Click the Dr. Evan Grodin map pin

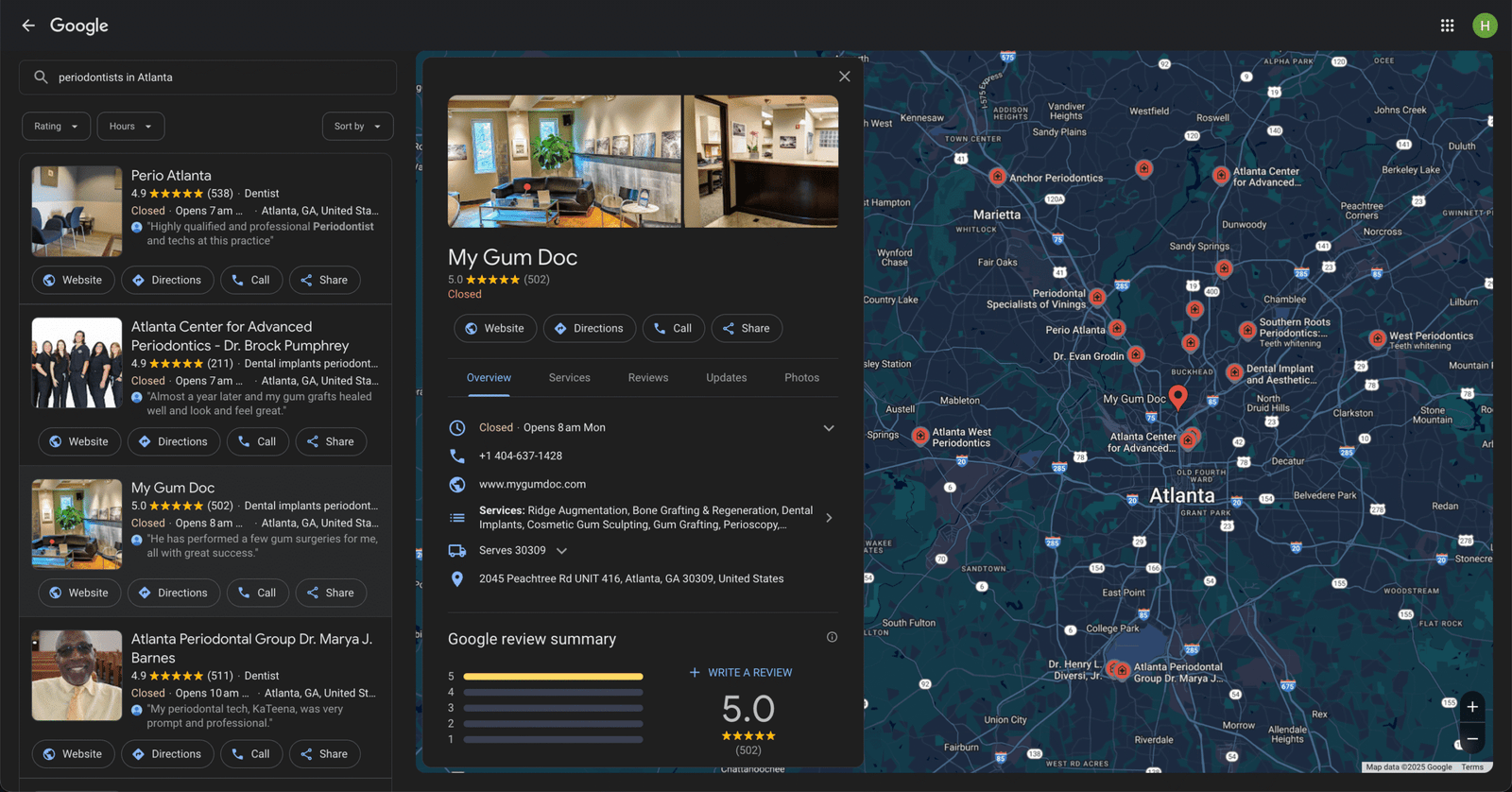[1136, 355]
